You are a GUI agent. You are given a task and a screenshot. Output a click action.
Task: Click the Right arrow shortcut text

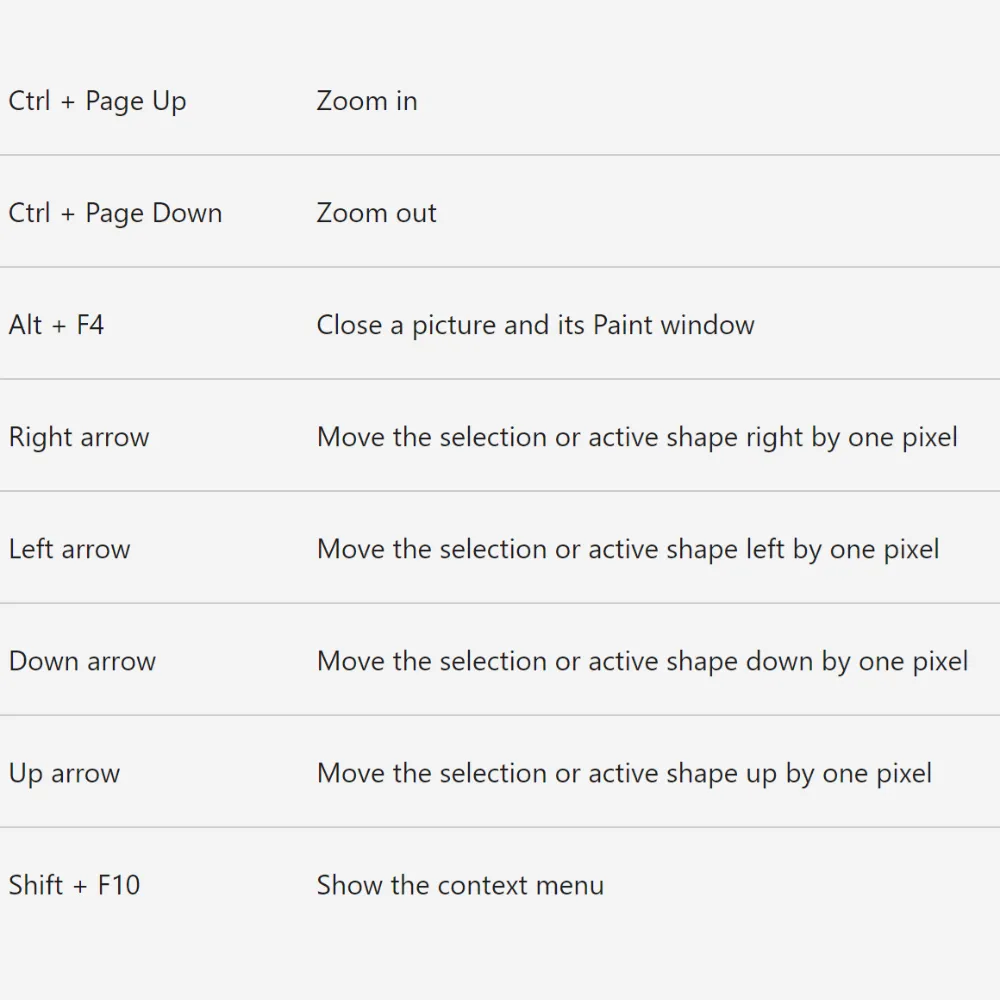coord(79,438)
